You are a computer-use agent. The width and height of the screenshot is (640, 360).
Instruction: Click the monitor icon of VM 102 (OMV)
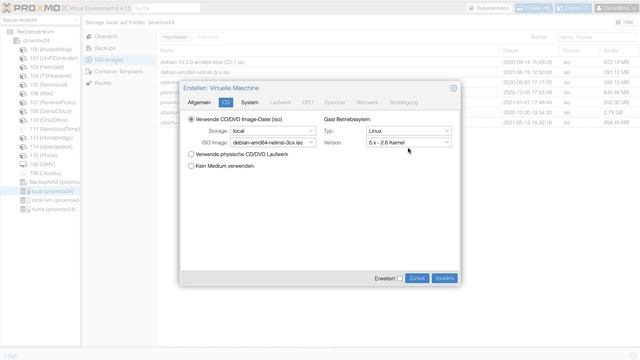click(x=23, y=164)
